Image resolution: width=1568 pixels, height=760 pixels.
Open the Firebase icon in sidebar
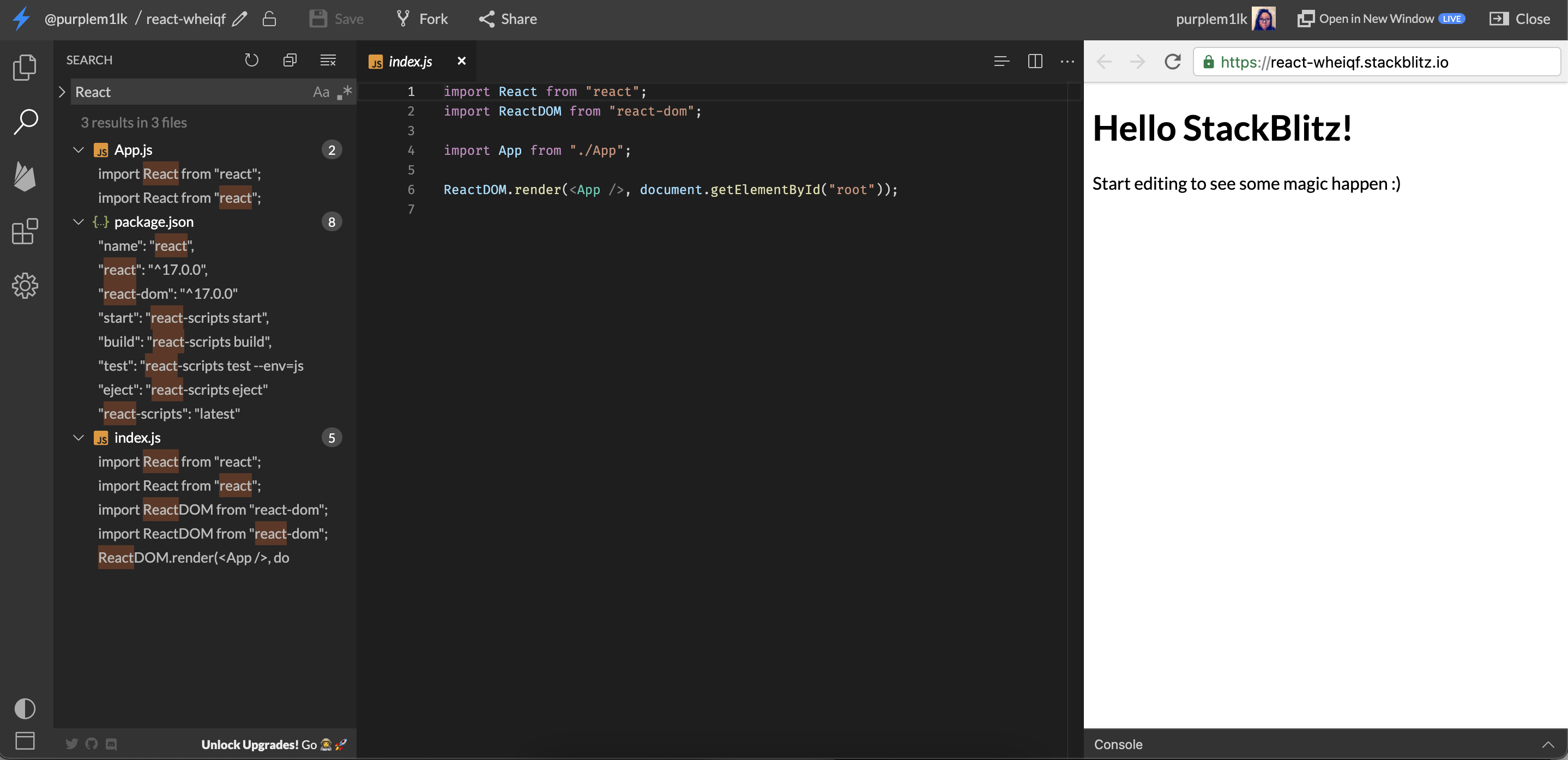[25, 177]
